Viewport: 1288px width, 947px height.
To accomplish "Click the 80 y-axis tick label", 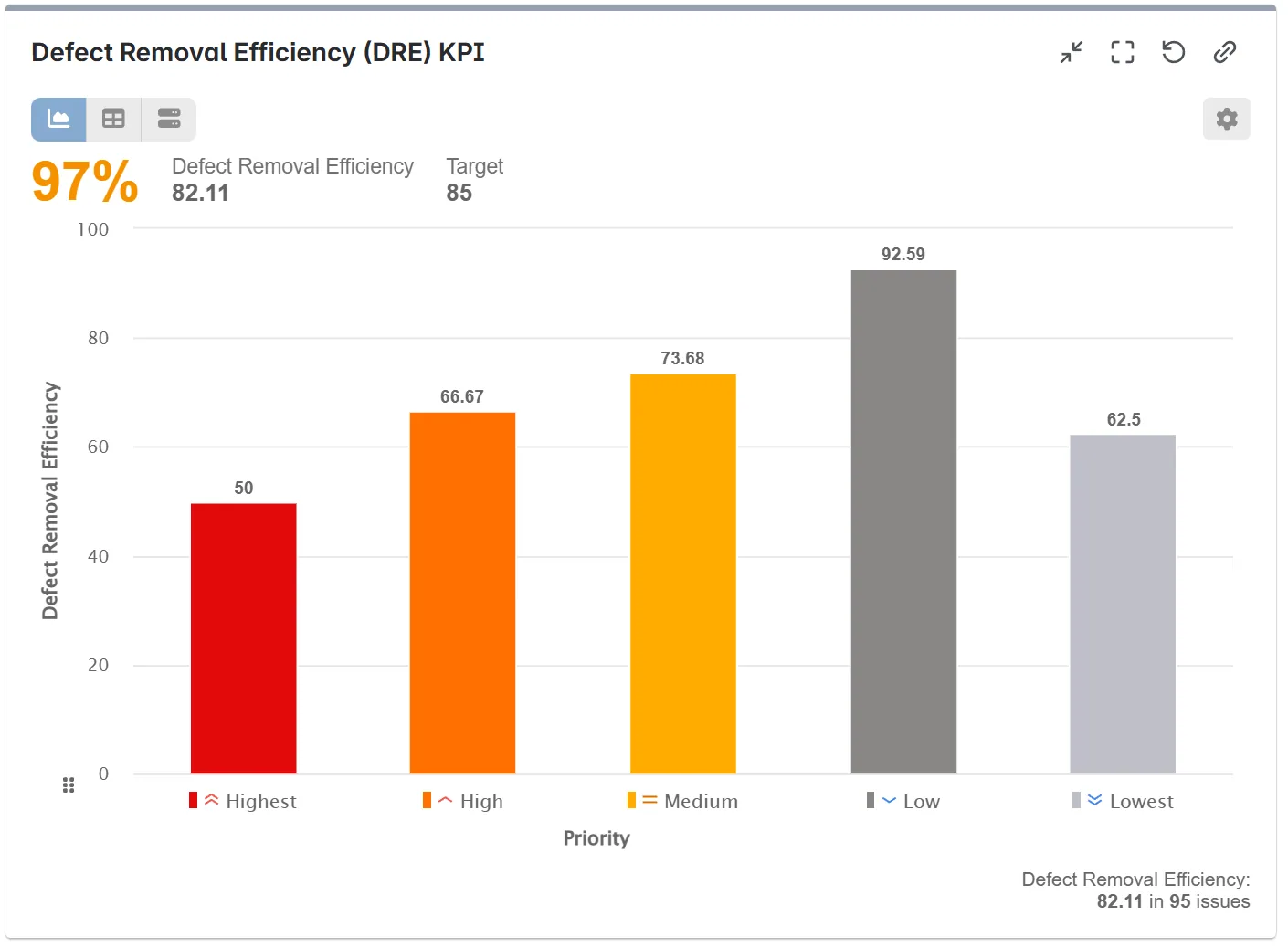I will pyautogui.click(x=99, y=338).
